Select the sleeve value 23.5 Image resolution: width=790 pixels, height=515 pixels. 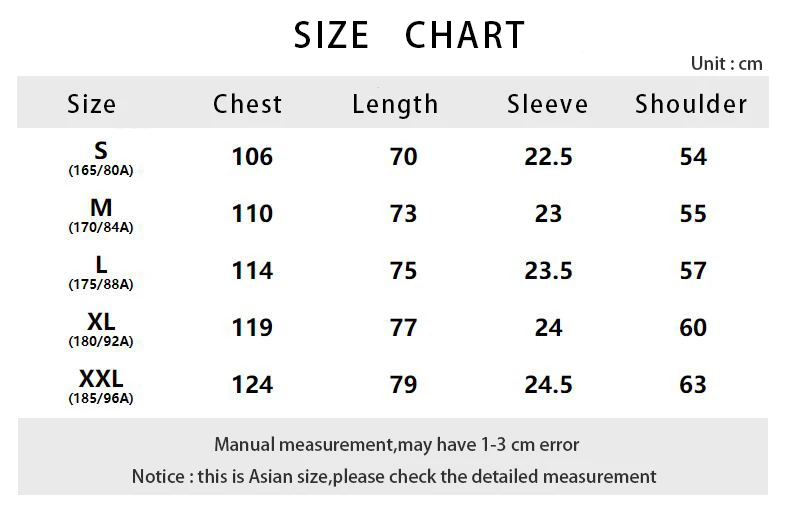pyautogui.click(x=548, y=271)
